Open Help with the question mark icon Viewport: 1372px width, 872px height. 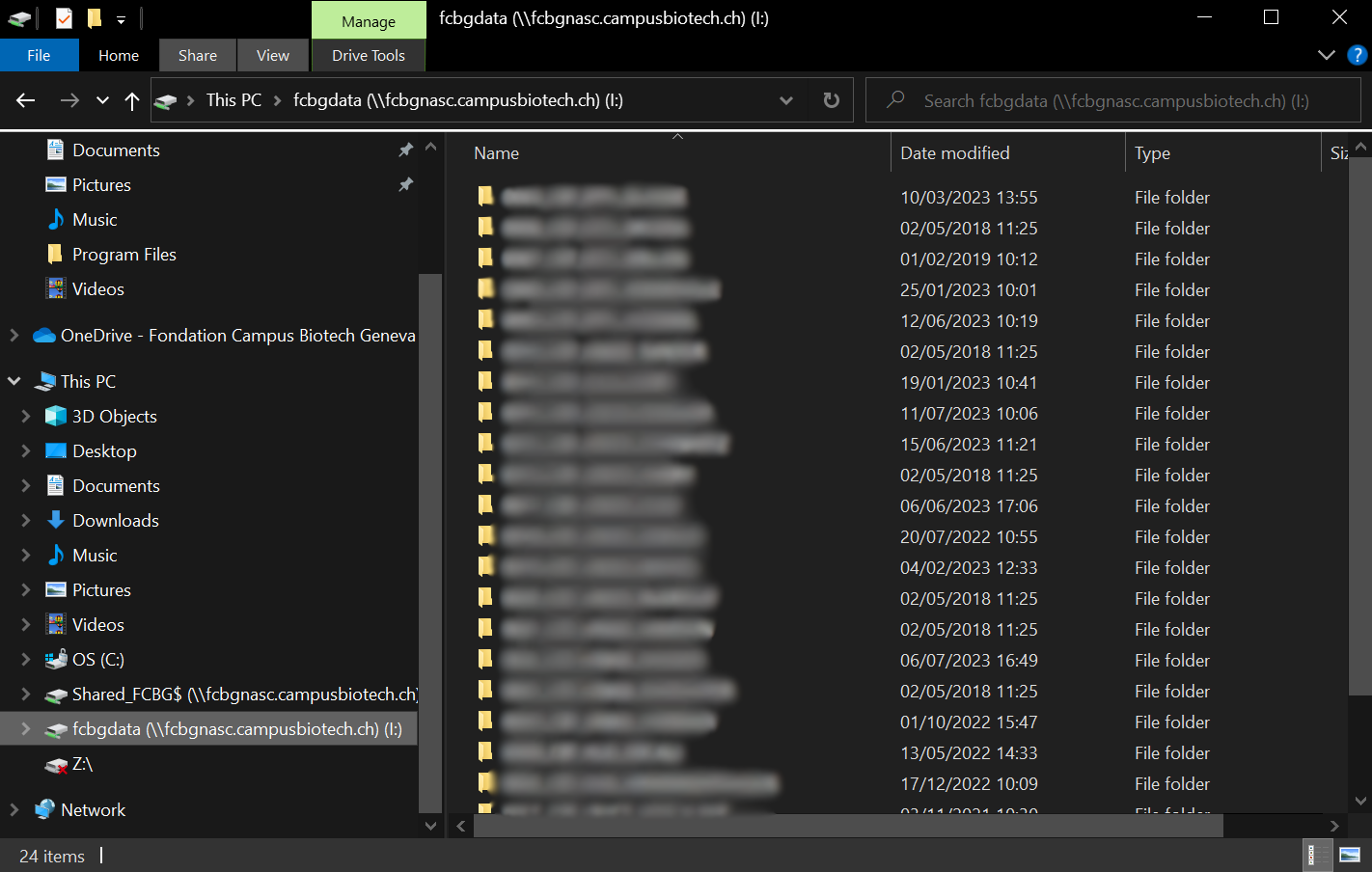pyautogui.click(x=1357, y=55)
